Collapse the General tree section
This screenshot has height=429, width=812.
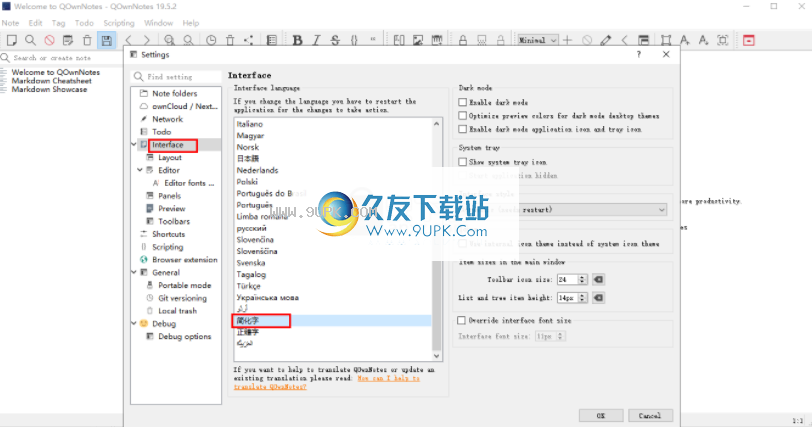pyautogui.click(x=134, y=272)
